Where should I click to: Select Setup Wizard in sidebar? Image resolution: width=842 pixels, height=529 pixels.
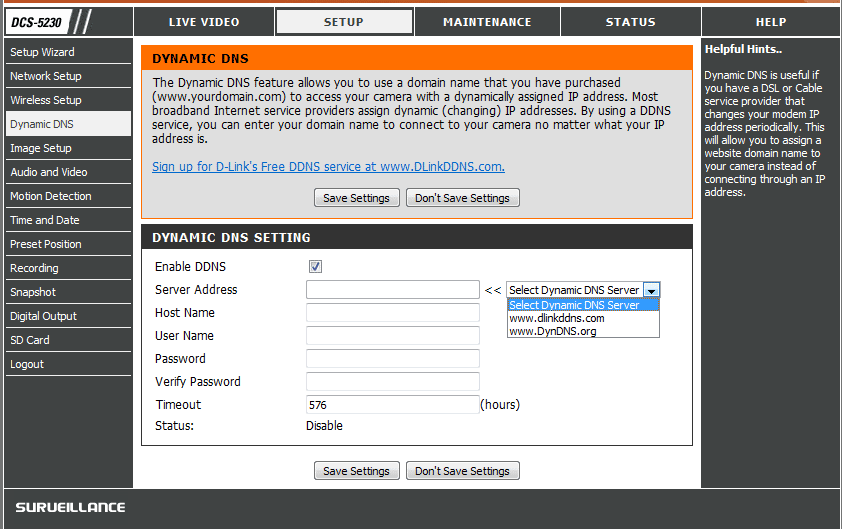pos(68,52)
